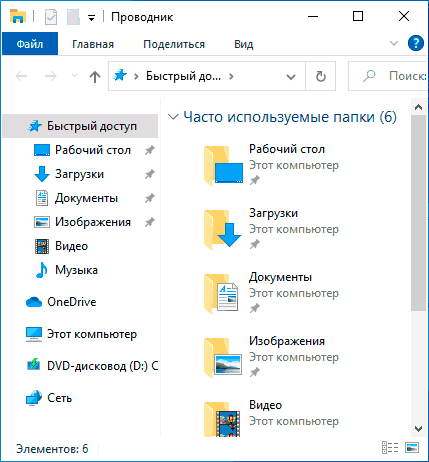Switch to large icons view in status bar
The image size is (429, 462).
412,448
